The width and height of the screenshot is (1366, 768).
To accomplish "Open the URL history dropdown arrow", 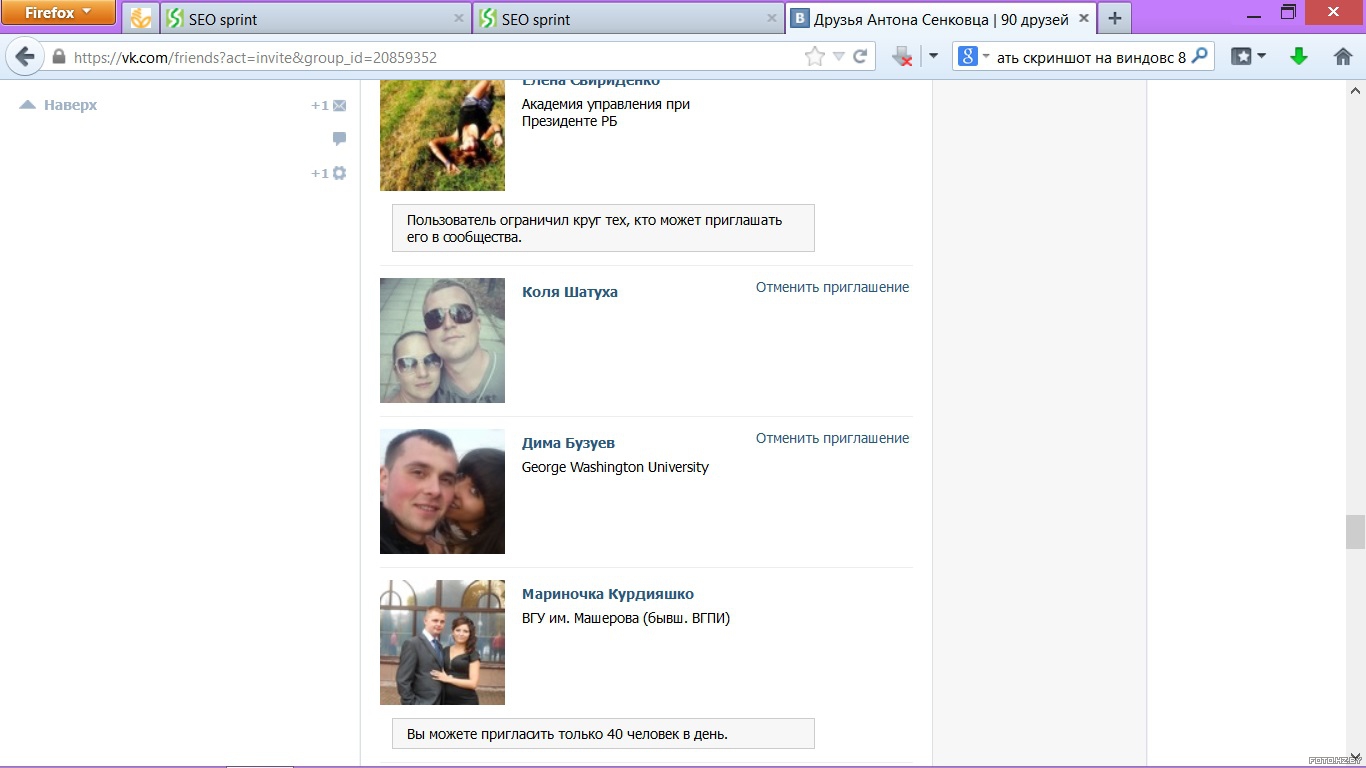I will [839, 57].
